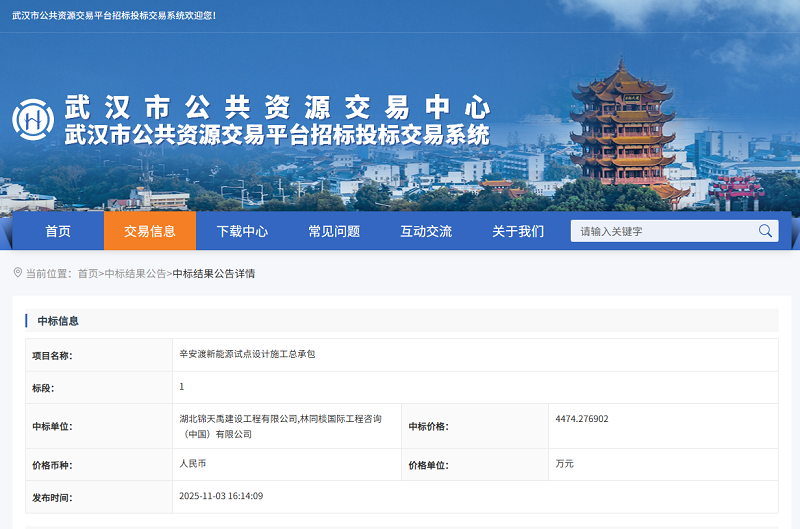Open the 首页 navigation tab

pos(58,231)
